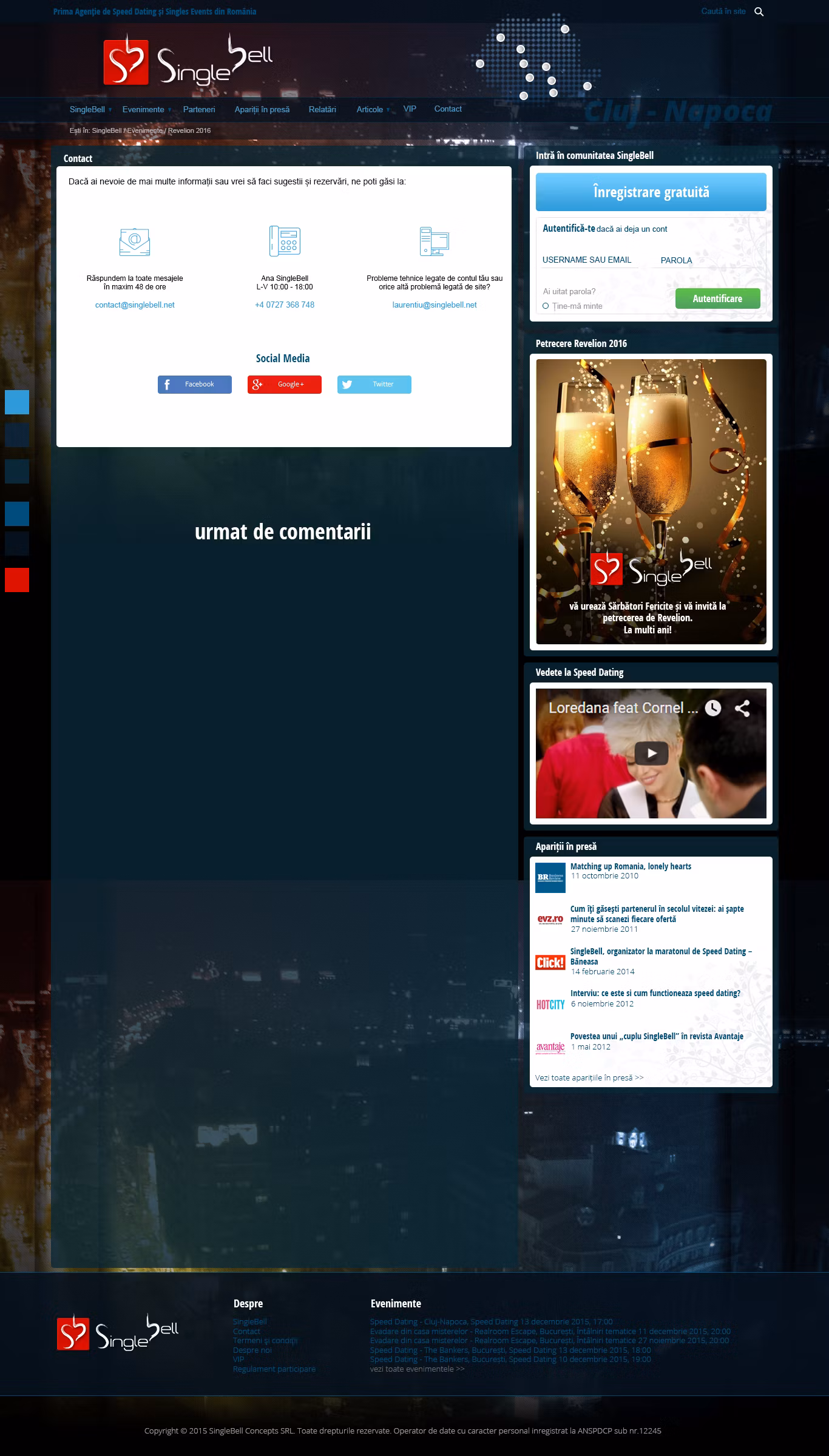Open the Parteneri menu item
The width and height of the screenshot is (829, 1456).
199,110
